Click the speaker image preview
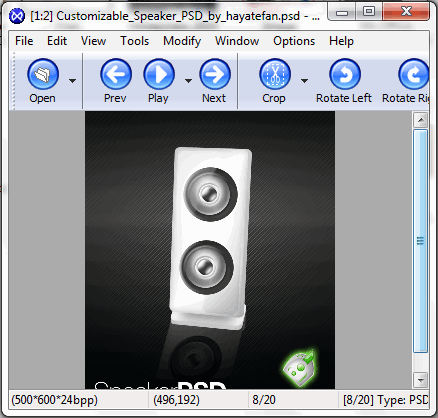The height and width of the screenshot is (418, 438). coord(210,250)
